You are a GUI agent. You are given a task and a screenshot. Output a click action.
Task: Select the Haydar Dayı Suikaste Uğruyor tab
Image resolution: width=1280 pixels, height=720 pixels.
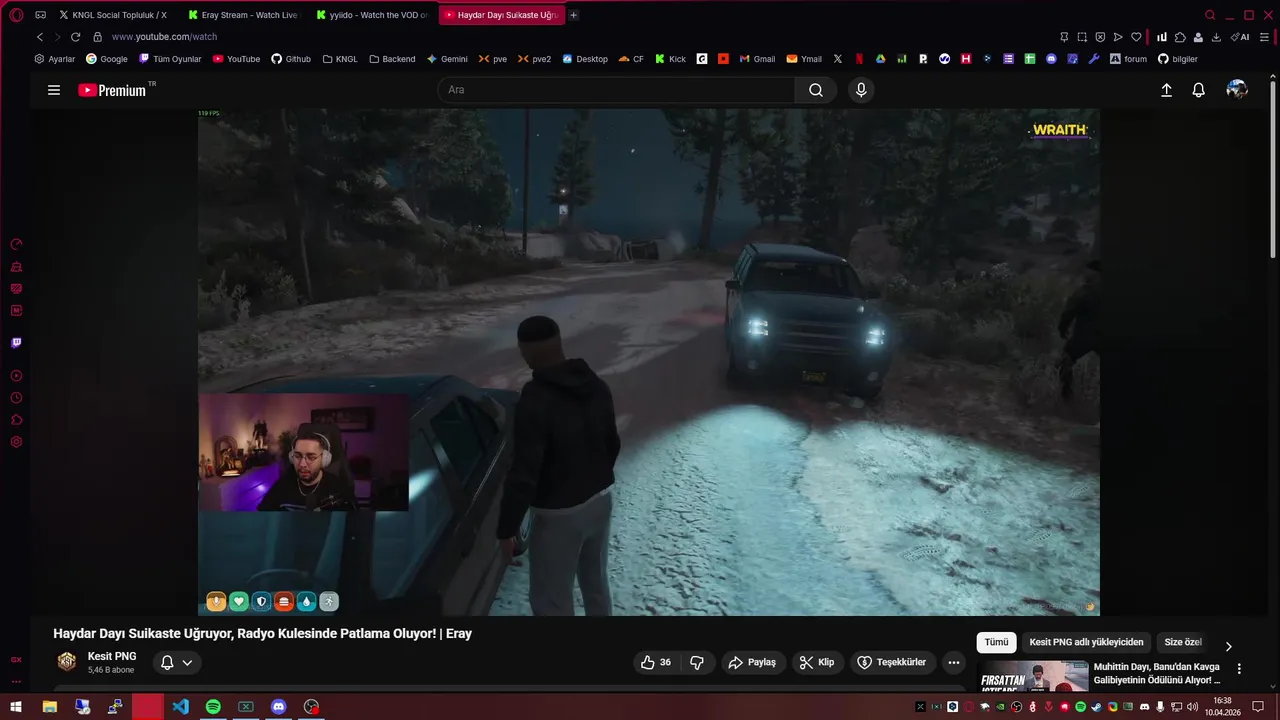(x=501, y=15)
